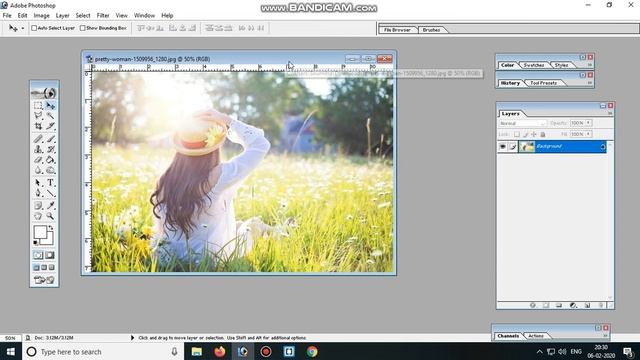The height and width of the screenshot is (360, 640).
Task: Expand status bar info arrow
Action: 132,338
